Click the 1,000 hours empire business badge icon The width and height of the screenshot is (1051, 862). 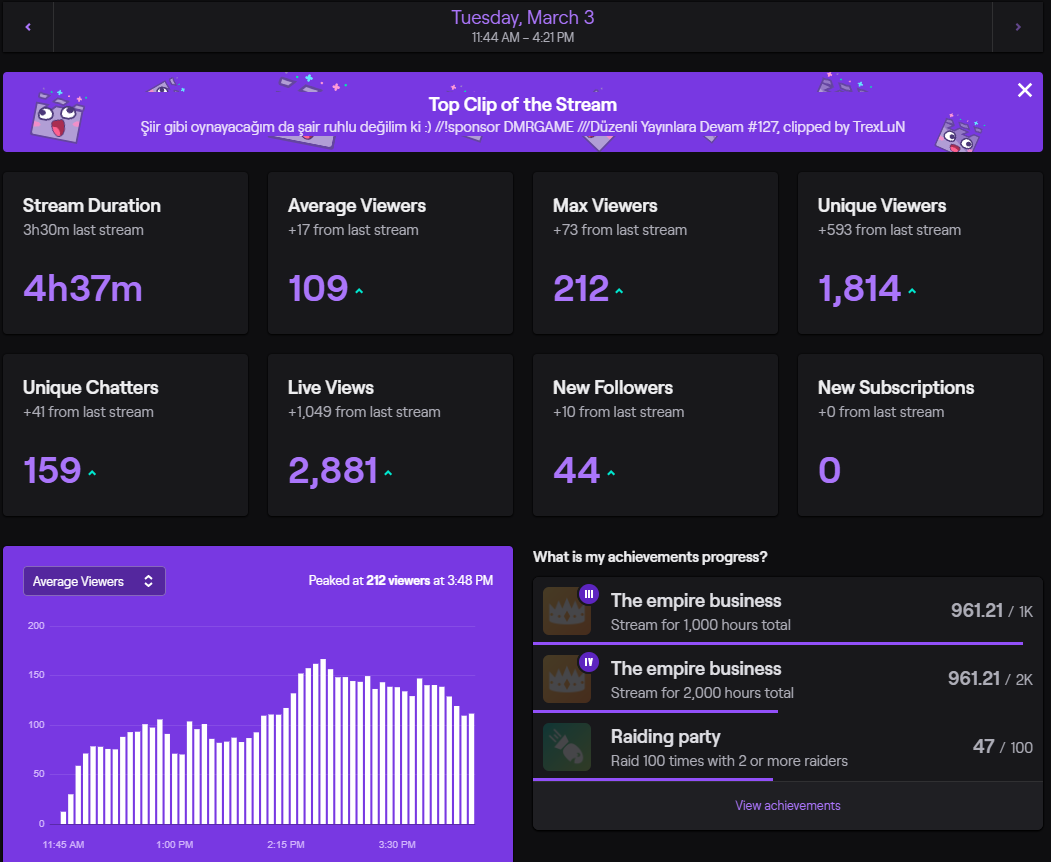click(567, 611)
